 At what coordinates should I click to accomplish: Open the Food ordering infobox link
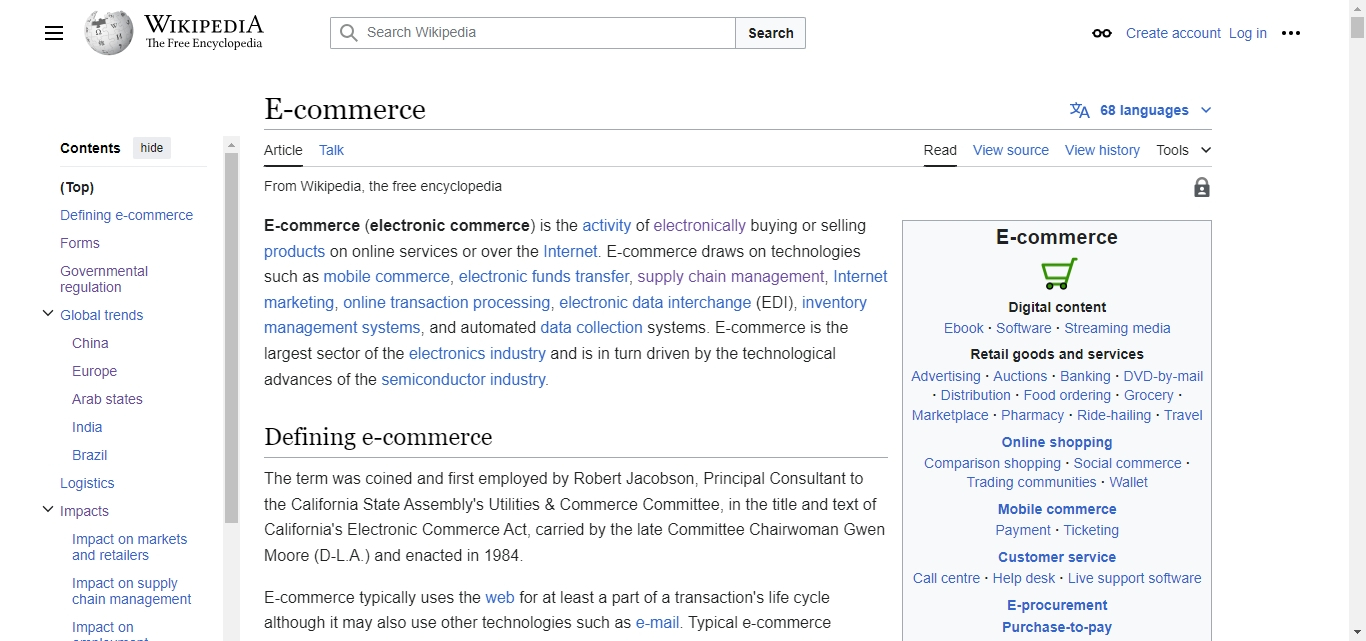[1067, 395]
